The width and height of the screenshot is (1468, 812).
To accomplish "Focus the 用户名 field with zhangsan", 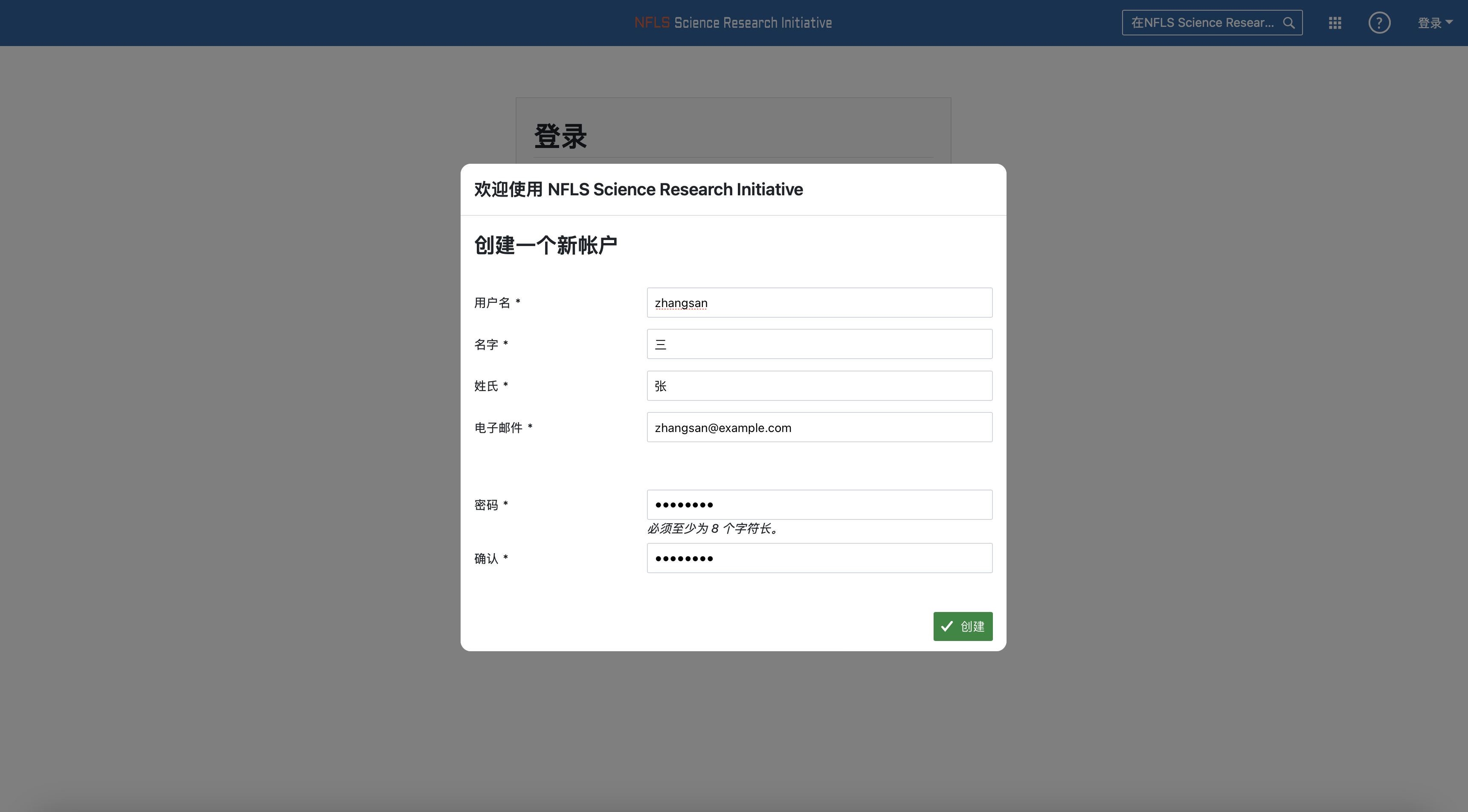I will (819, 302).
